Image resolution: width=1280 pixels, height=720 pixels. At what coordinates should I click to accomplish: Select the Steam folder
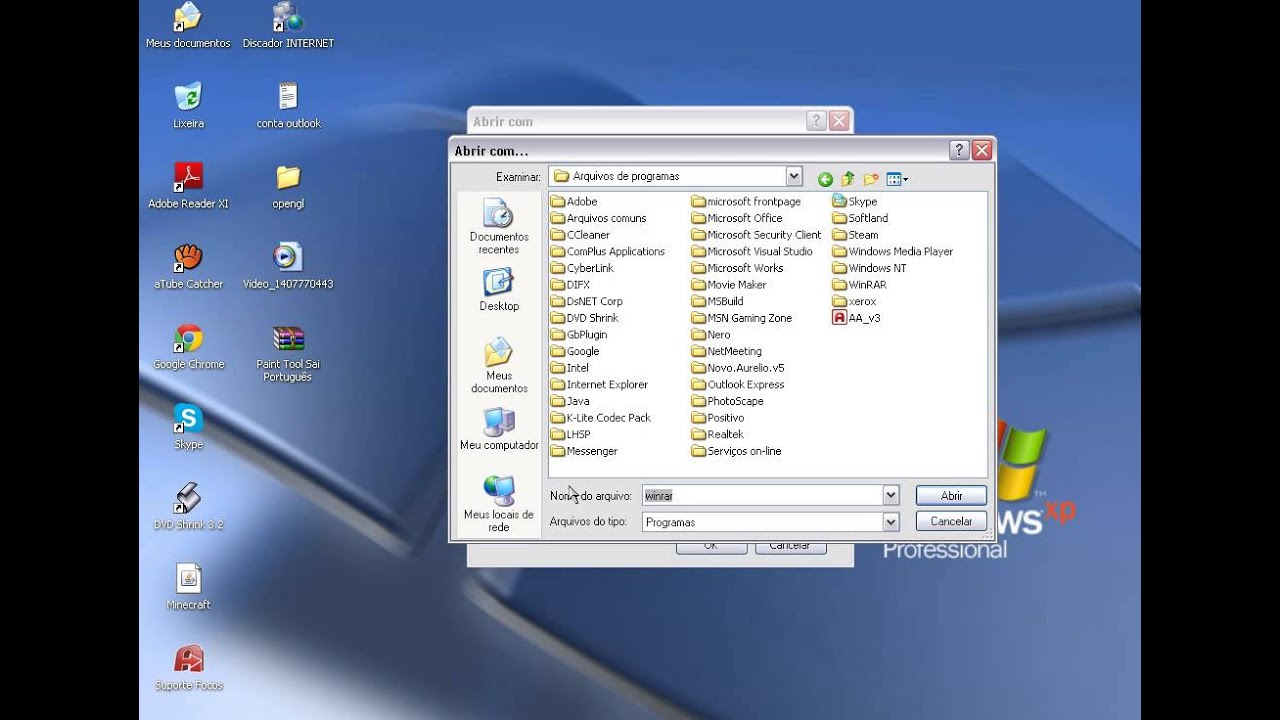click(855, 235)
